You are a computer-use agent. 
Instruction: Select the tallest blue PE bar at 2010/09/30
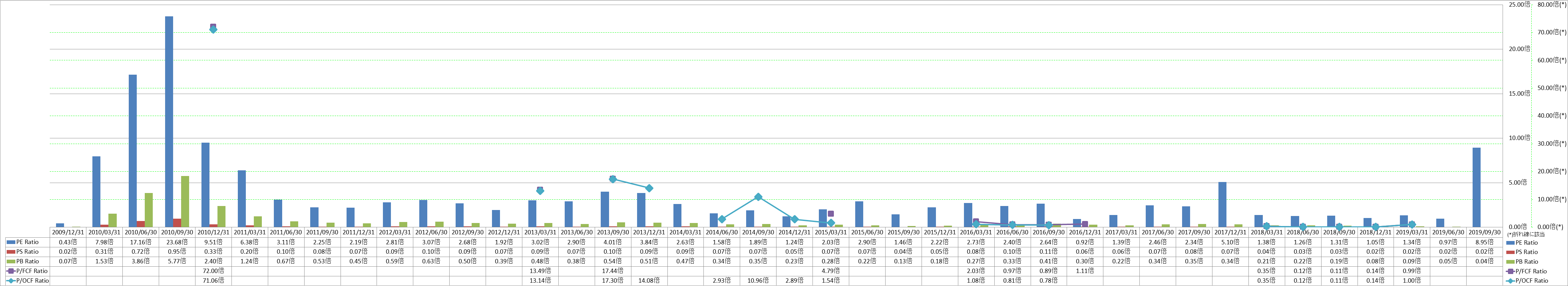click(169, 122)
